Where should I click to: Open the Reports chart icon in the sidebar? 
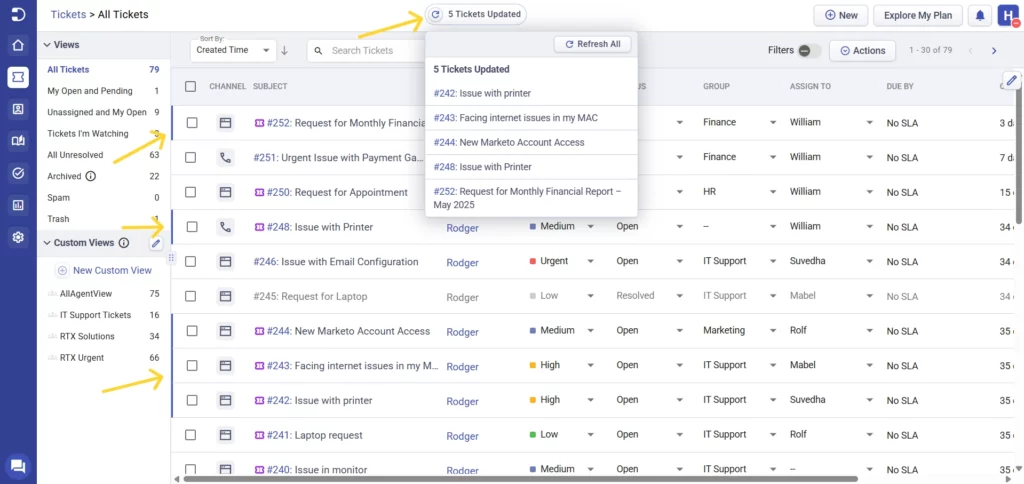[x=18, y=205]
